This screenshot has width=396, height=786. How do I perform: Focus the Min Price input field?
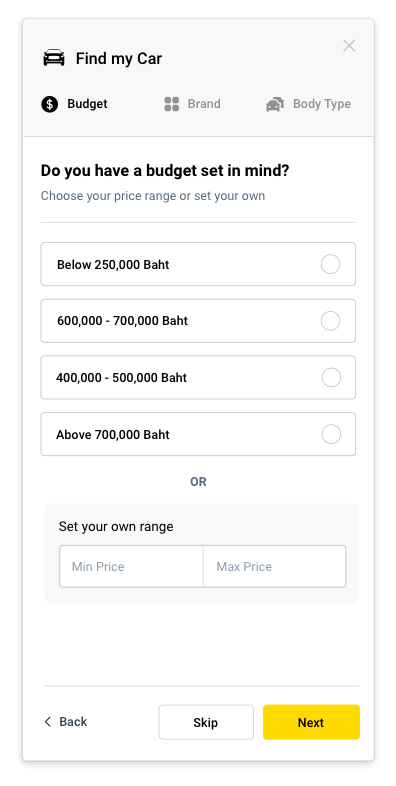[131, 566]
